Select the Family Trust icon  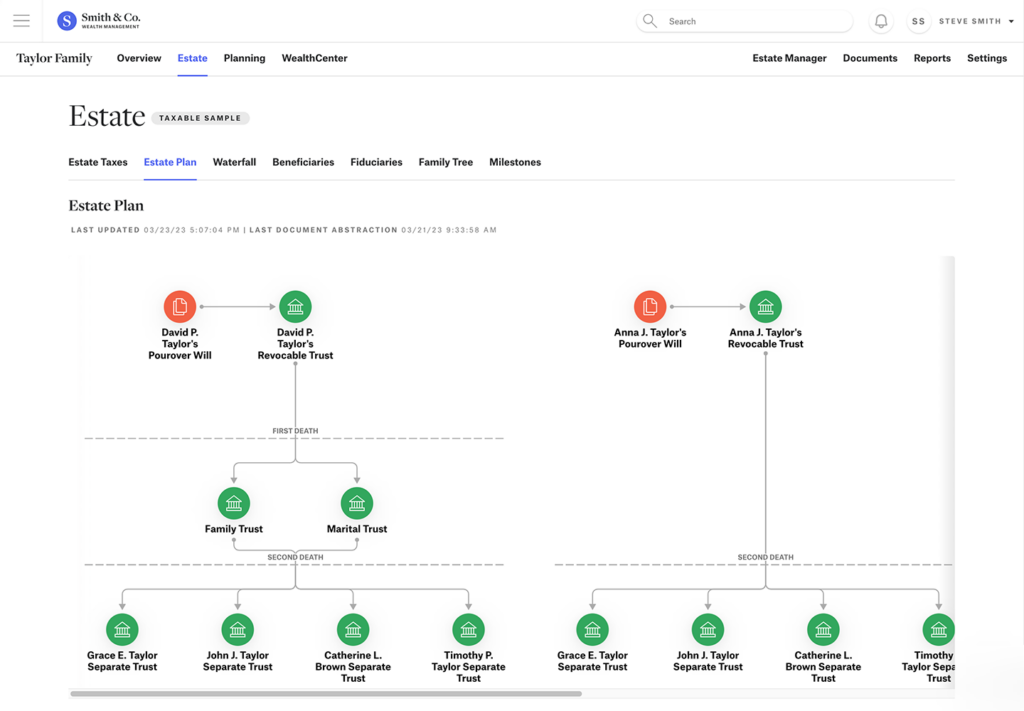coord(234,503)
